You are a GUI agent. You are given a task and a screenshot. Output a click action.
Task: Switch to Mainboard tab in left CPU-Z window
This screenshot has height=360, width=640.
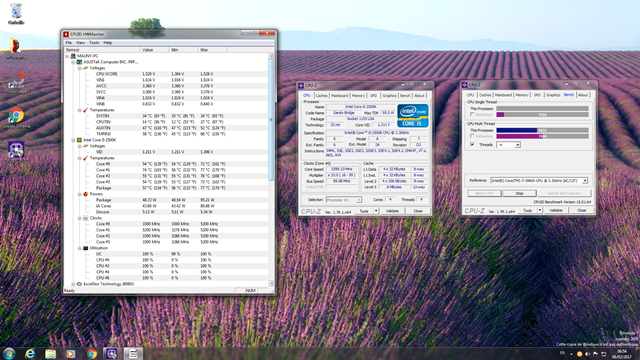tap(340, 96)
